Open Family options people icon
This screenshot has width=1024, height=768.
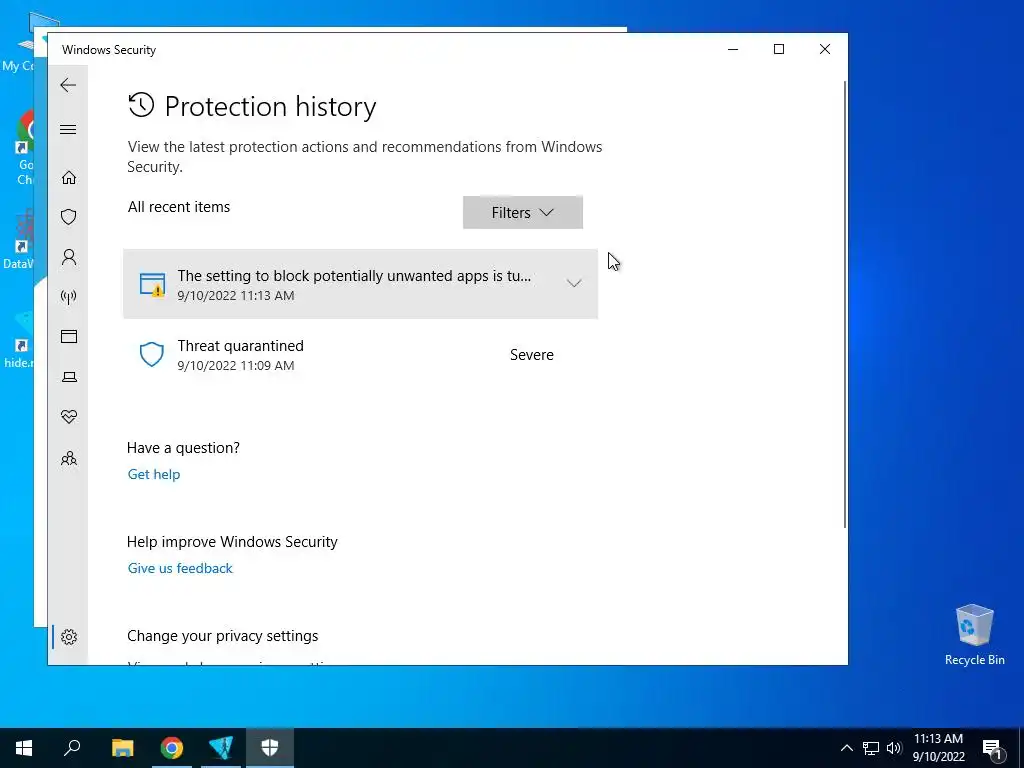click(x=69, y=458)
